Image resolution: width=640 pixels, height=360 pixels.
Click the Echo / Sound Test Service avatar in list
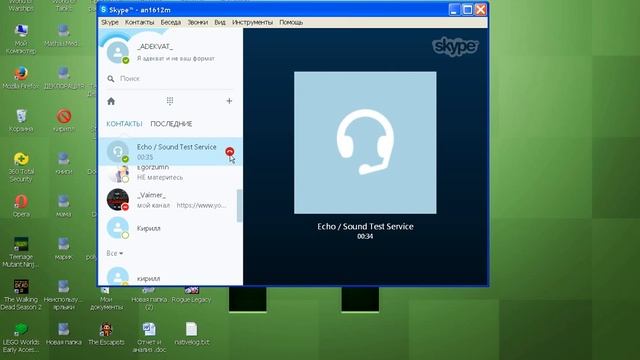[x=118, y=151]
